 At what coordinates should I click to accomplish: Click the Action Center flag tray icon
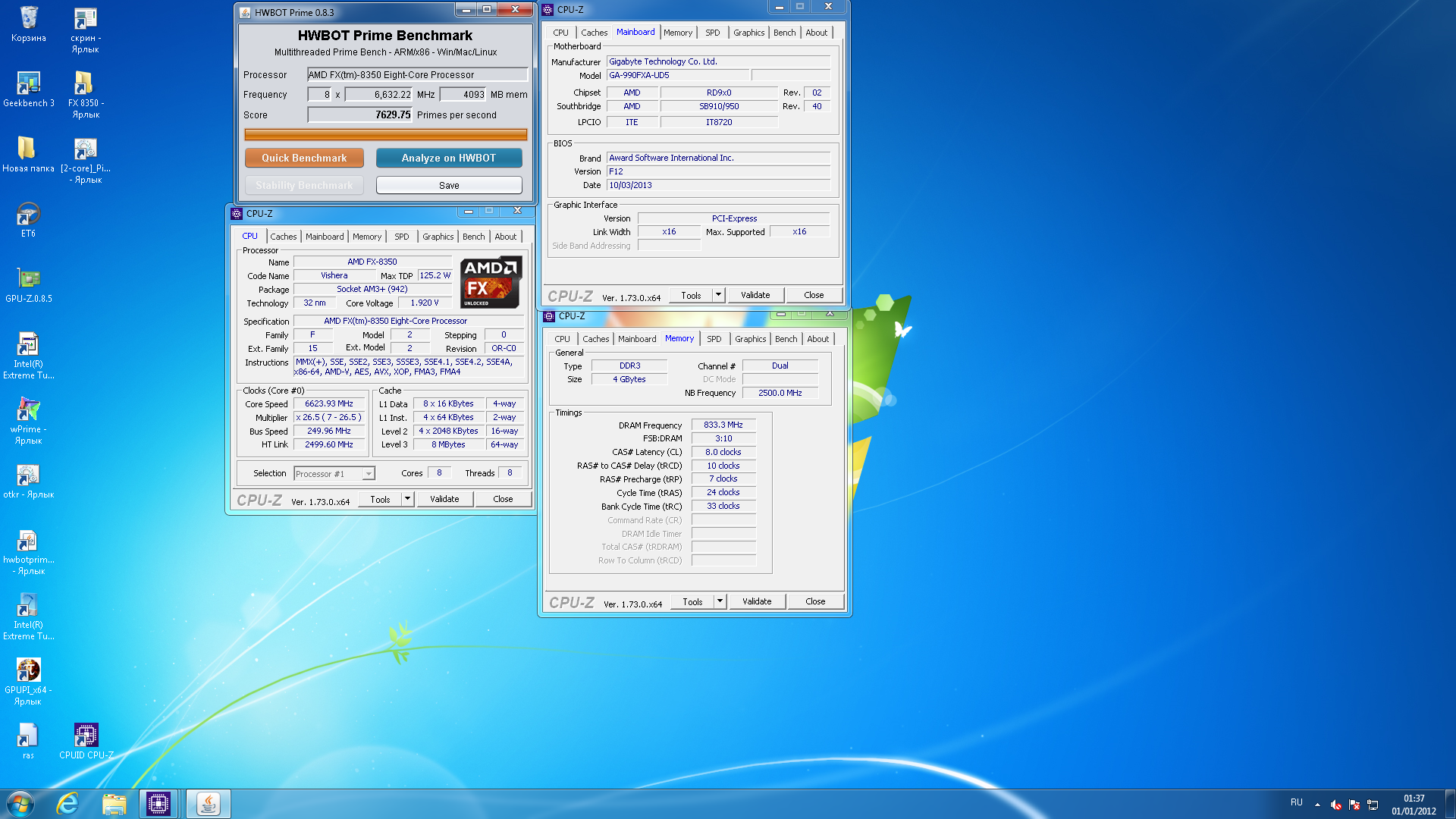point(1354,805)
